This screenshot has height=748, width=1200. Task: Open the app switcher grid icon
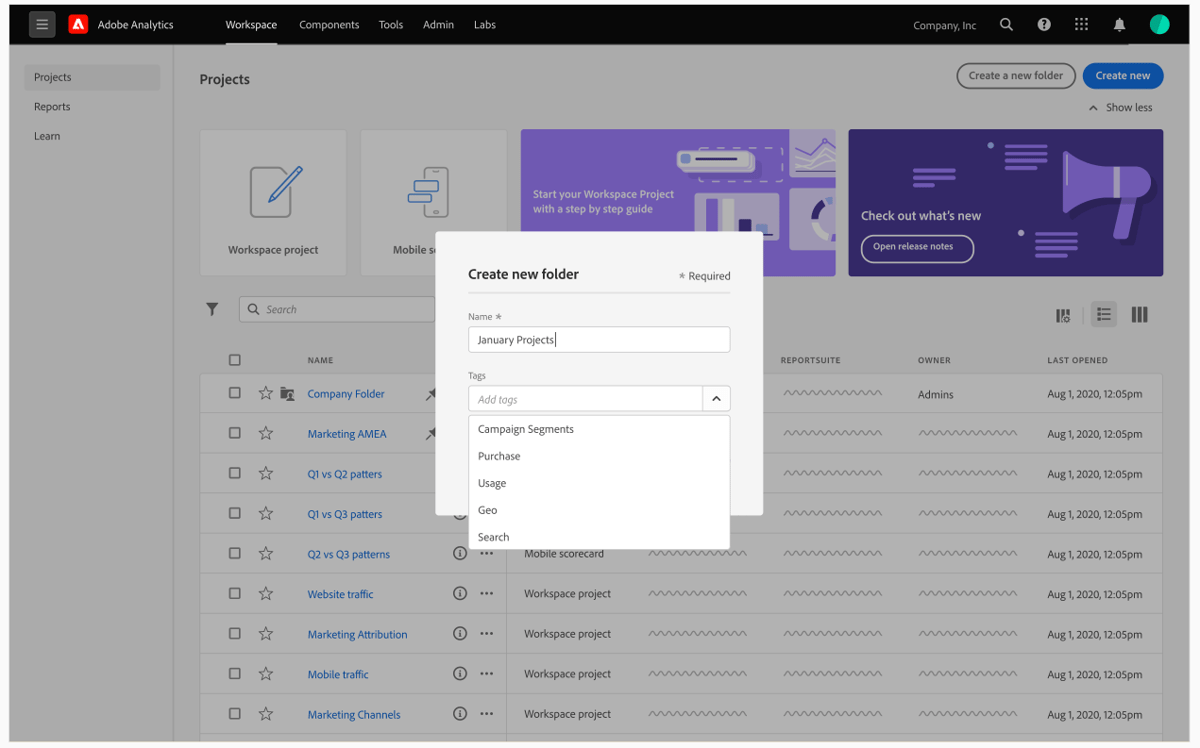[1081, 24]
